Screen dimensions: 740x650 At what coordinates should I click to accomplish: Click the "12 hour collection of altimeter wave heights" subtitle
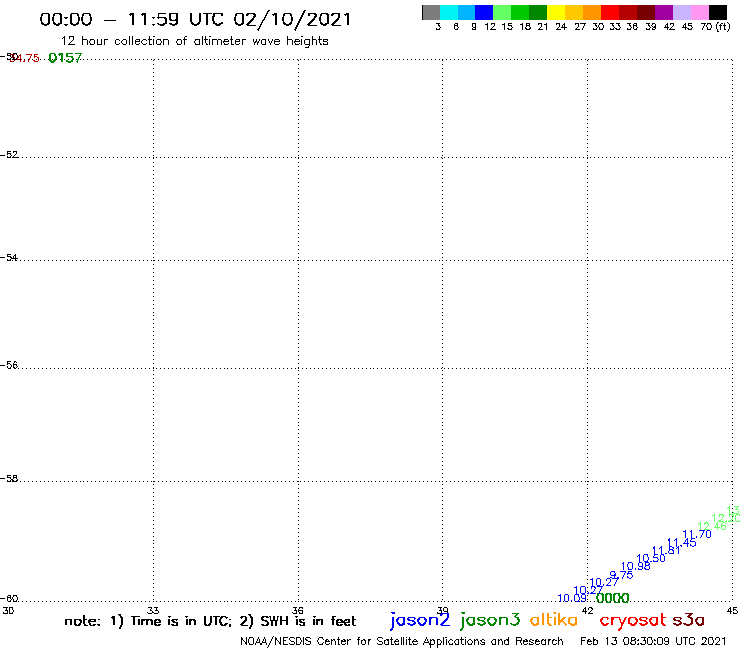tap(194, 41)
